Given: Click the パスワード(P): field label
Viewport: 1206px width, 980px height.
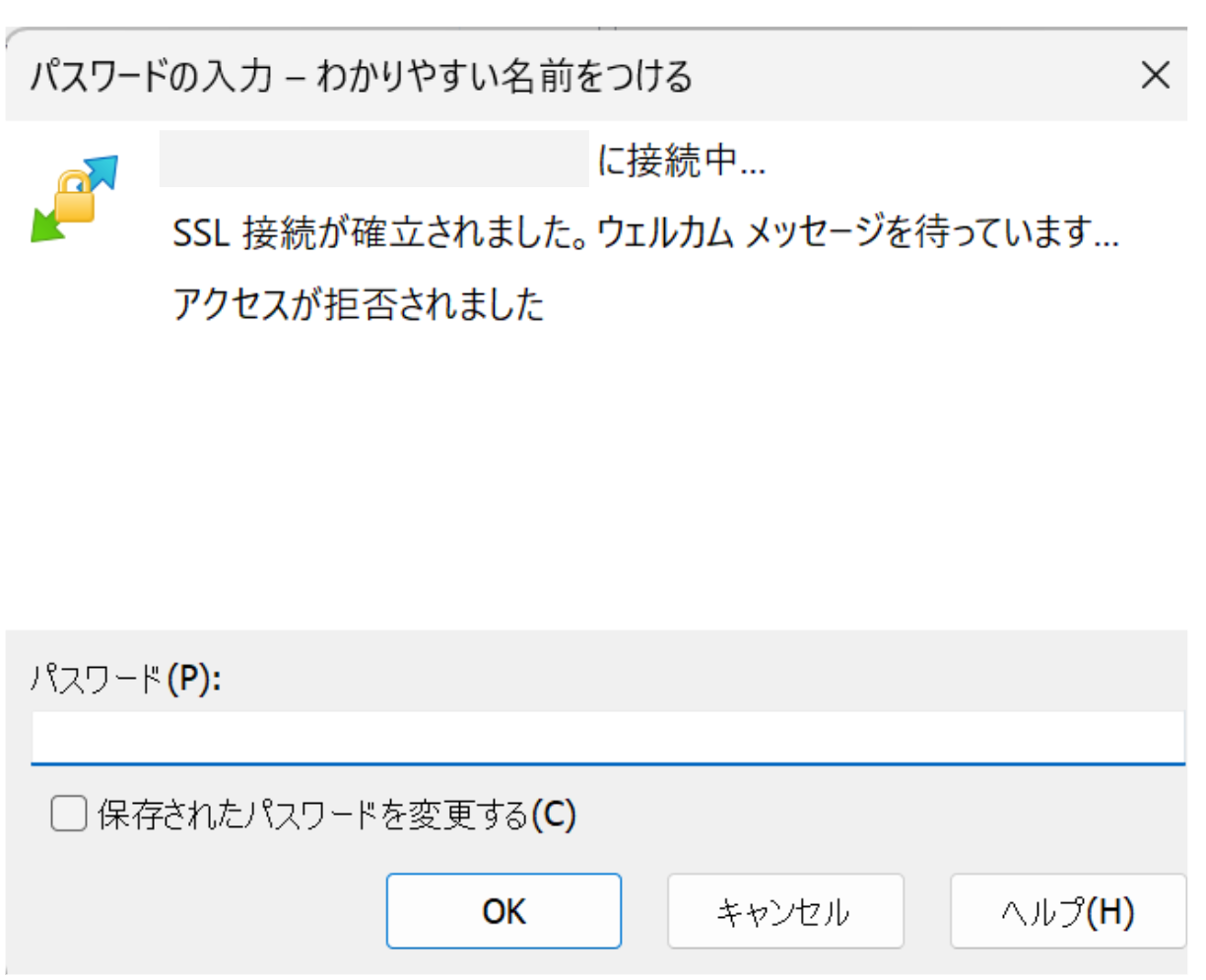Looking at the screenshot, I should click(125, 679).
